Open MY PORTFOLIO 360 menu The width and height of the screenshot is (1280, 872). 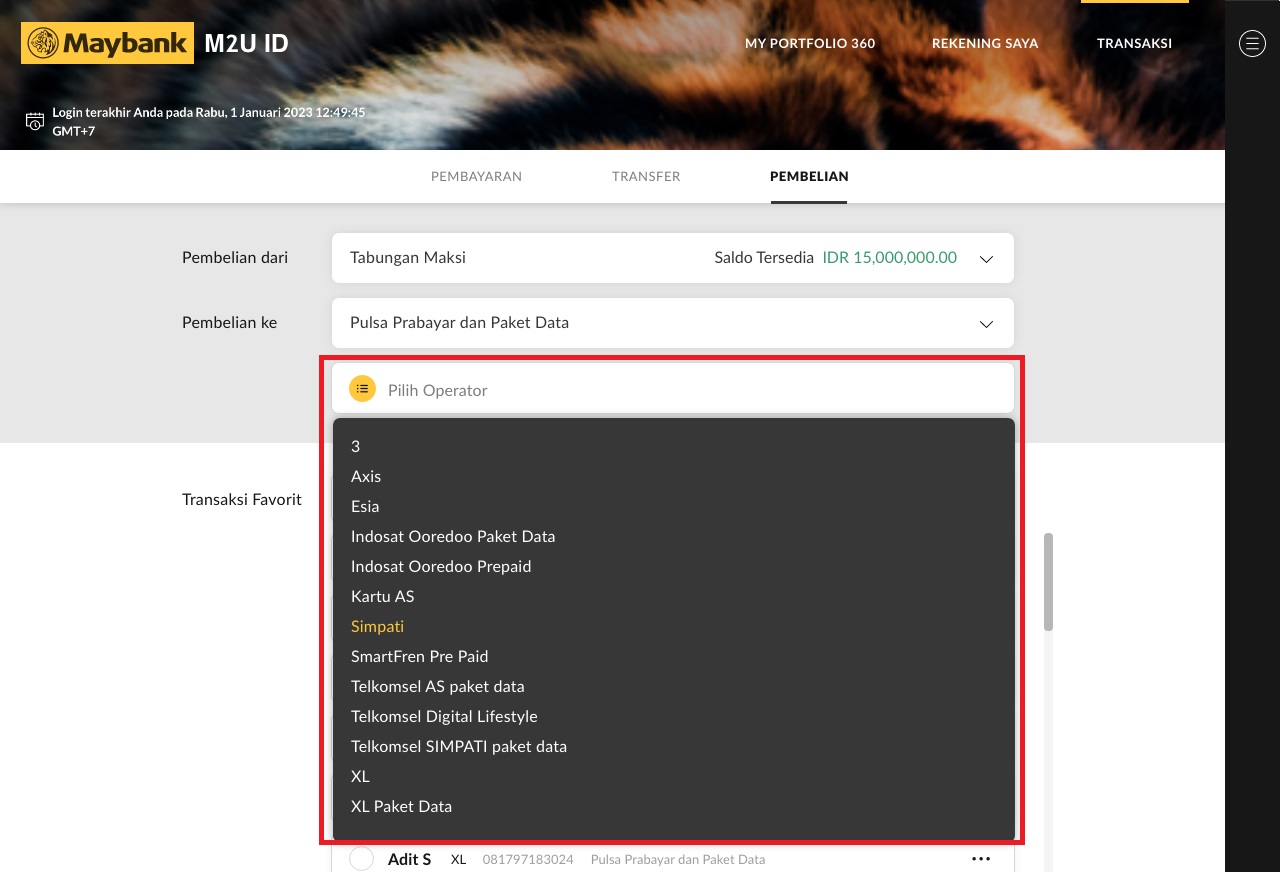810,43
